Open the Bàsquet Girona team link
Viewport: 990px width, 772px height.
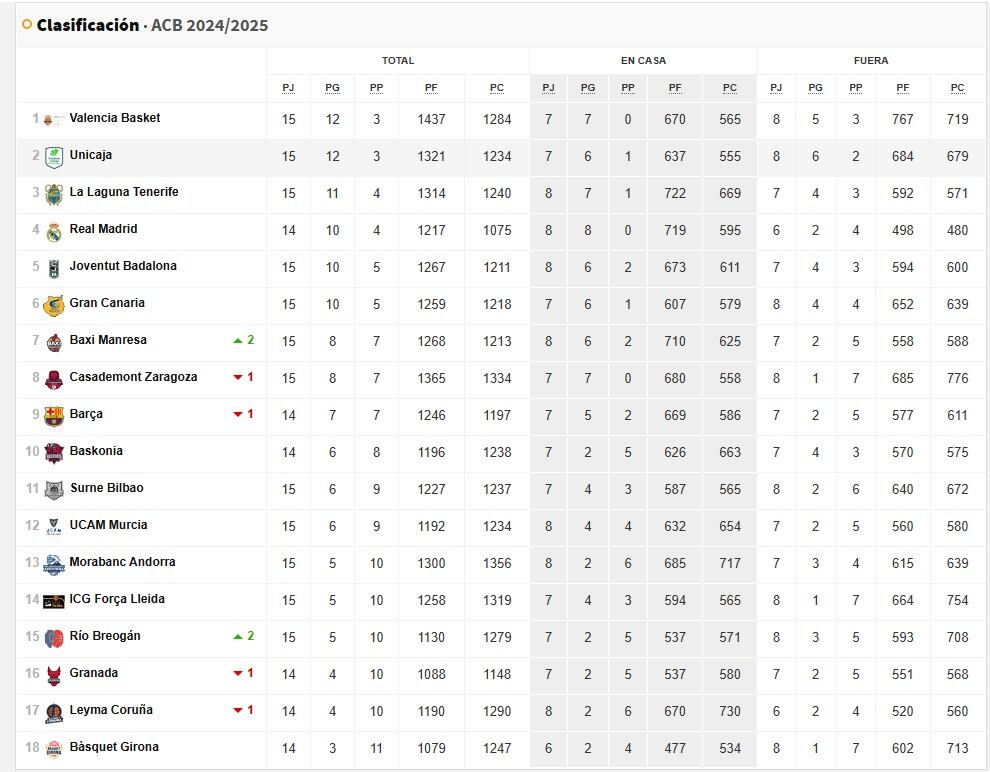click(x=114, y=747)
